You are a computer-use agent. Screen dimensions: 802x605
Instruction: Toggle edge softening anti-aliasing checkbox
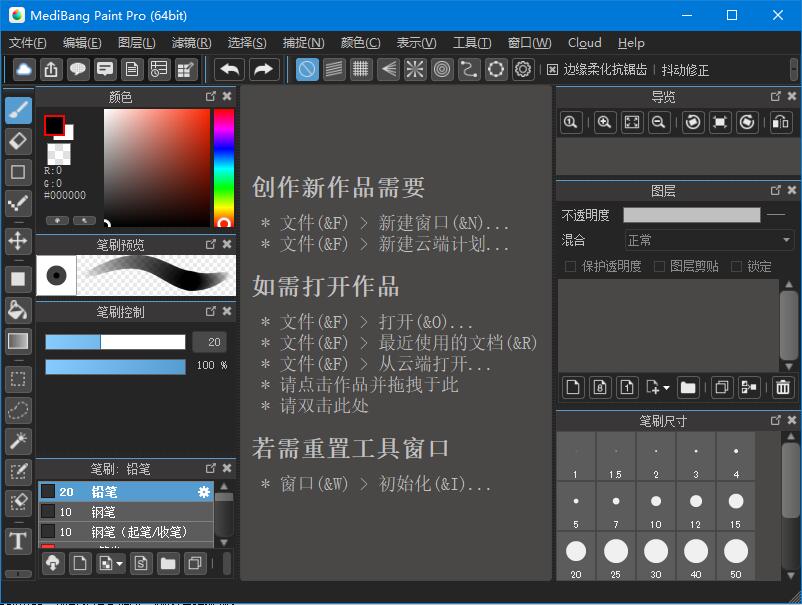552,70
